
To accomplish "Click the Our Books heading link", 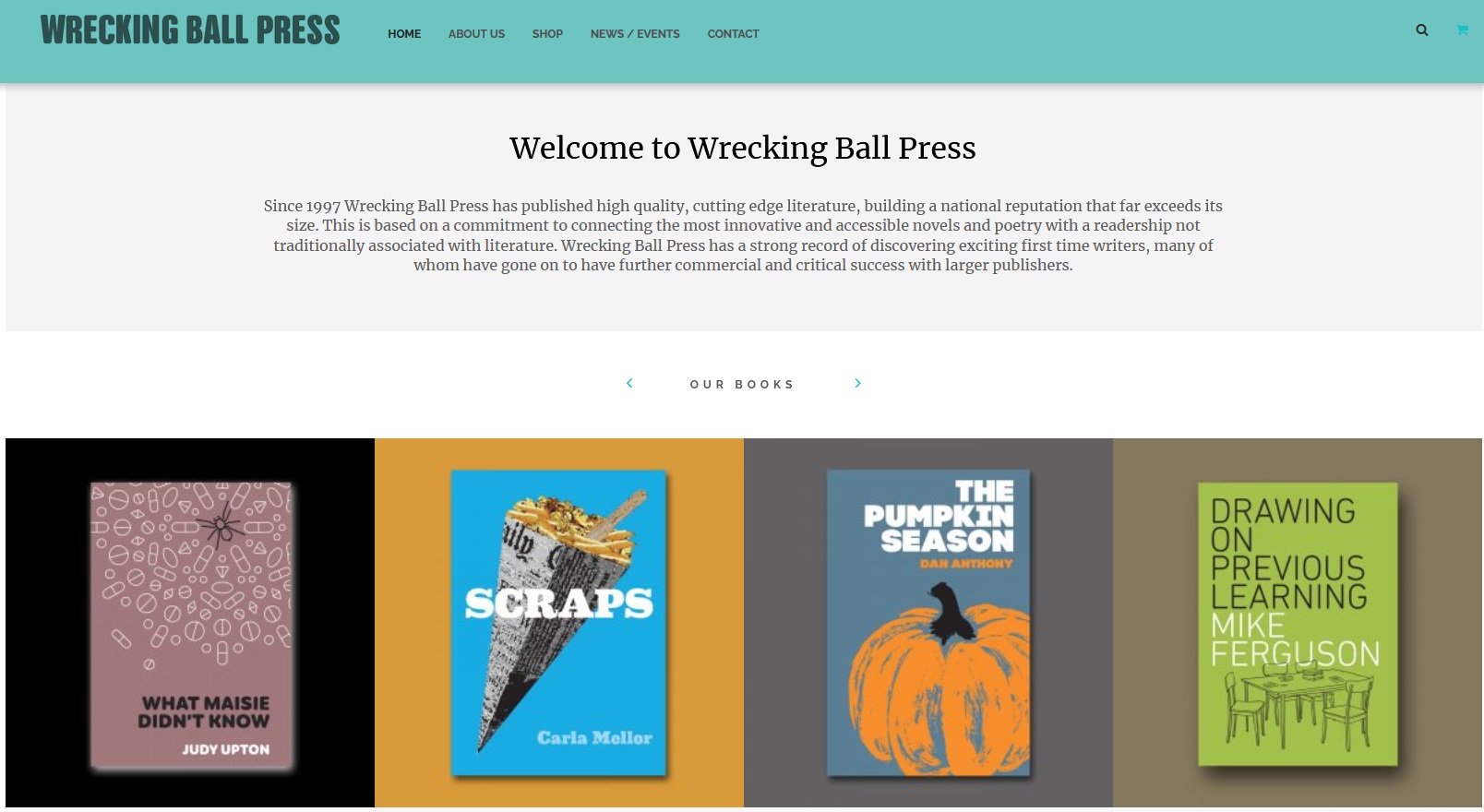I will pyautogui.click(x=742, y=385).
